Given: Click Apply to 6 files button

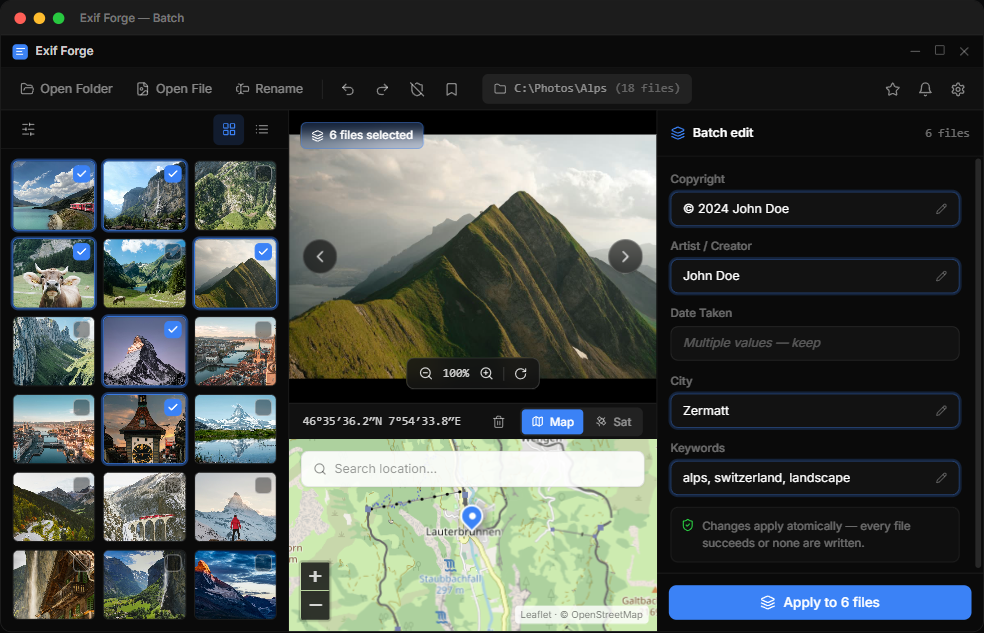Looking at the screenshot, I should coord(820,602).
